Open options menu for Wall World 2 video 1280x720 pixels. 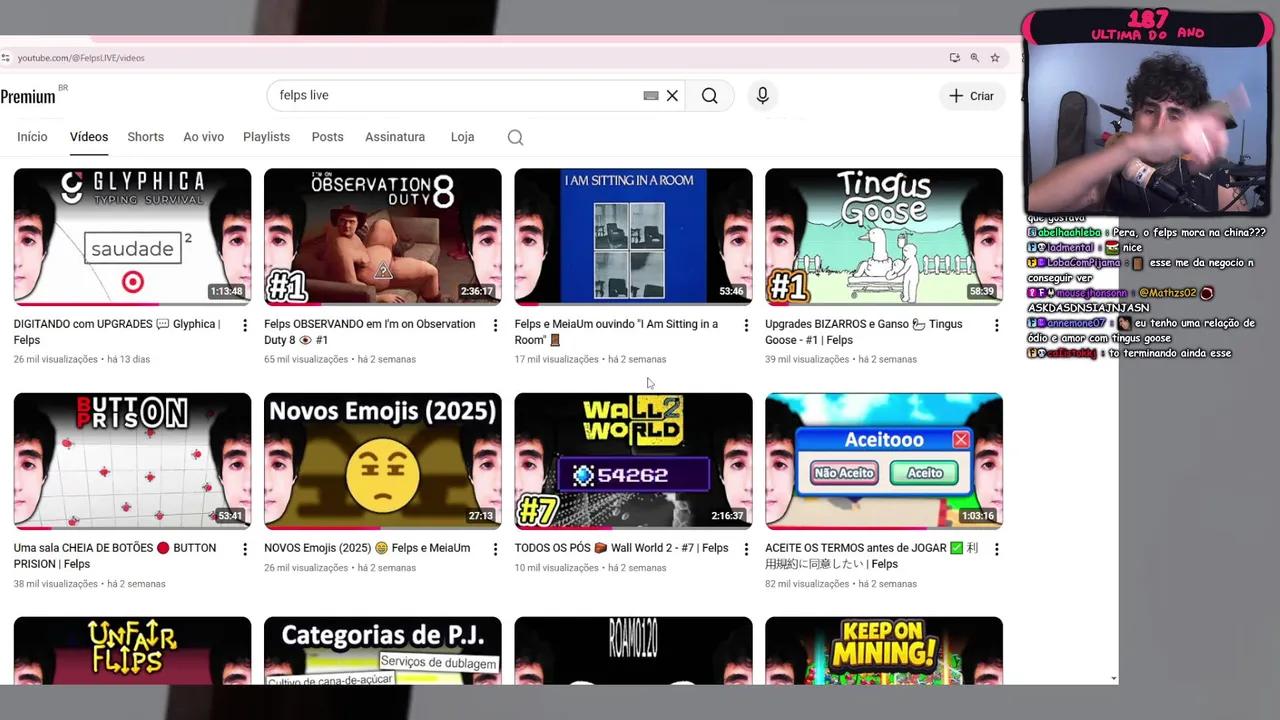pos(746,549)
